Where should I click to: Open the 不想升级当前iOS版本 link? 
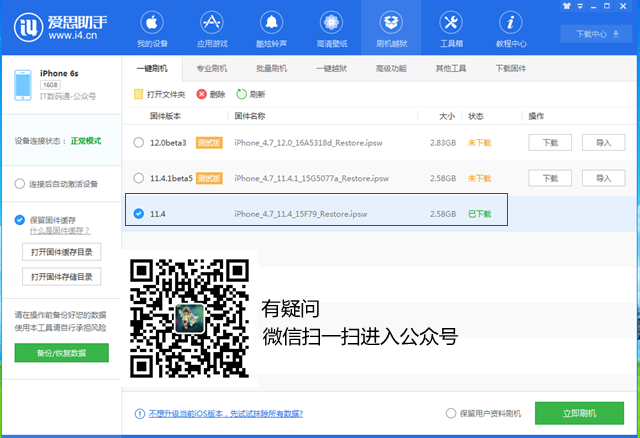click(x=226, y=414)
